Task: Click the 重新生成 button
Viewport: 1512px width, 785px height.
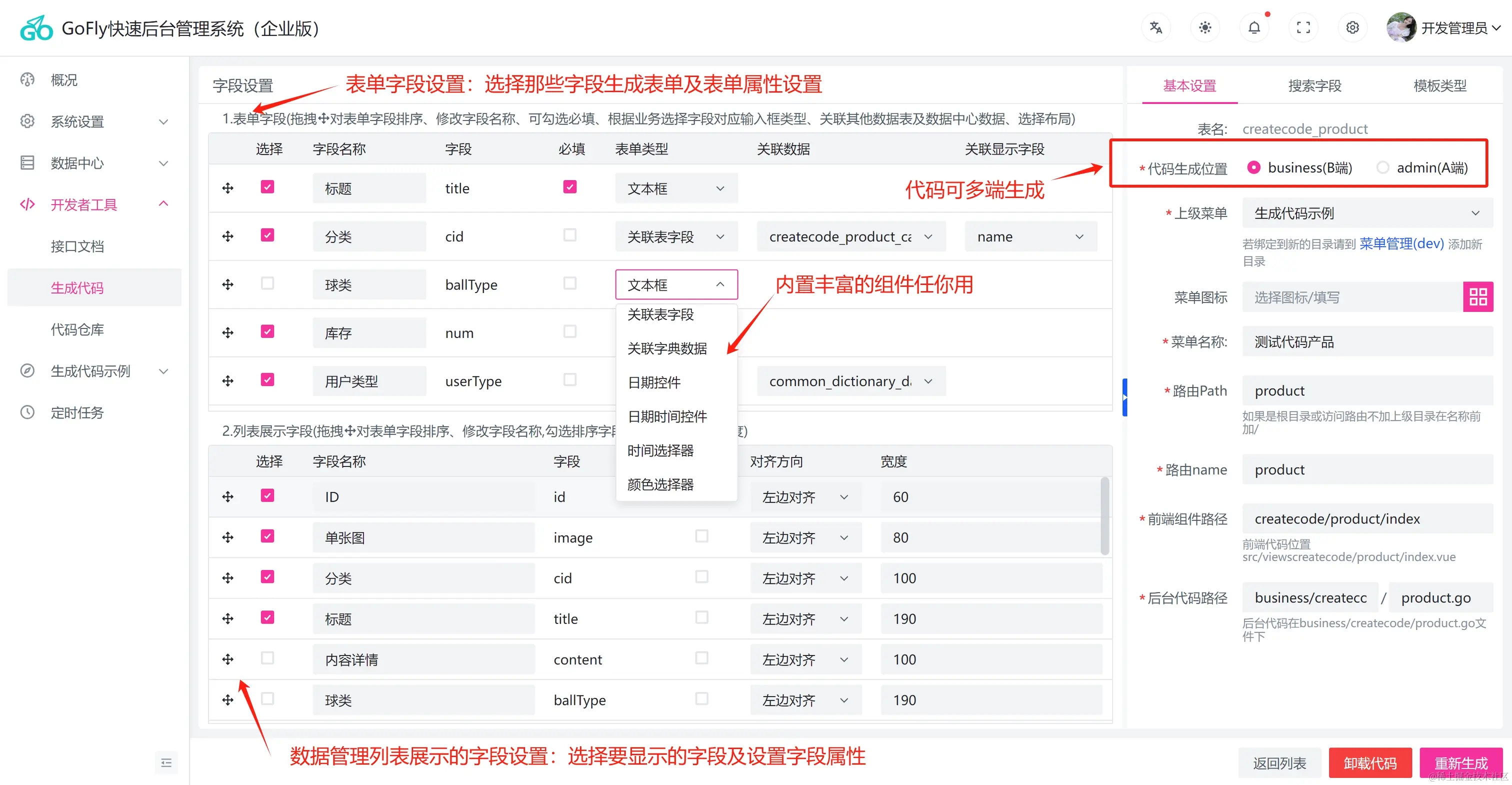Action: tap(1460, 762)
